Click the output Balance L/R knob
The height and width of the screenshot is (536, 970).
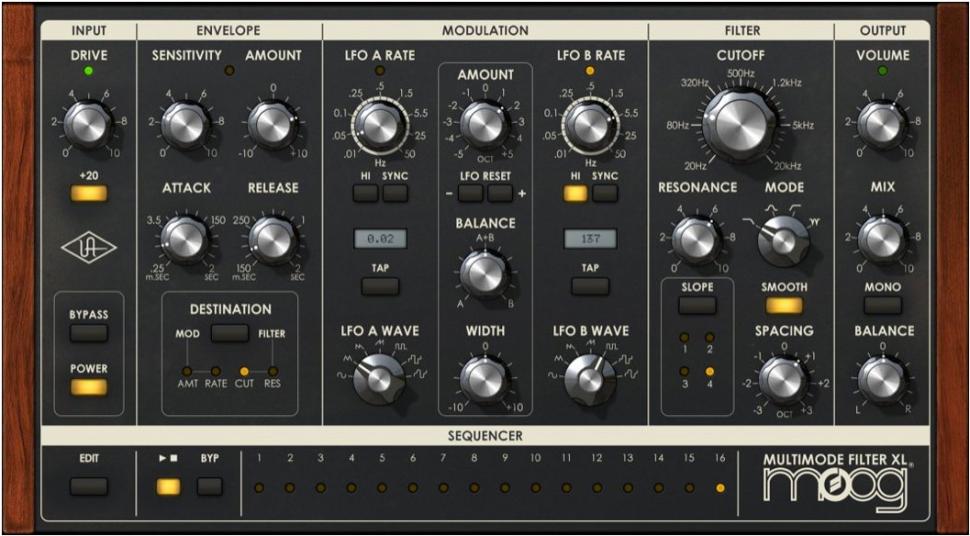tap(882, 379)
